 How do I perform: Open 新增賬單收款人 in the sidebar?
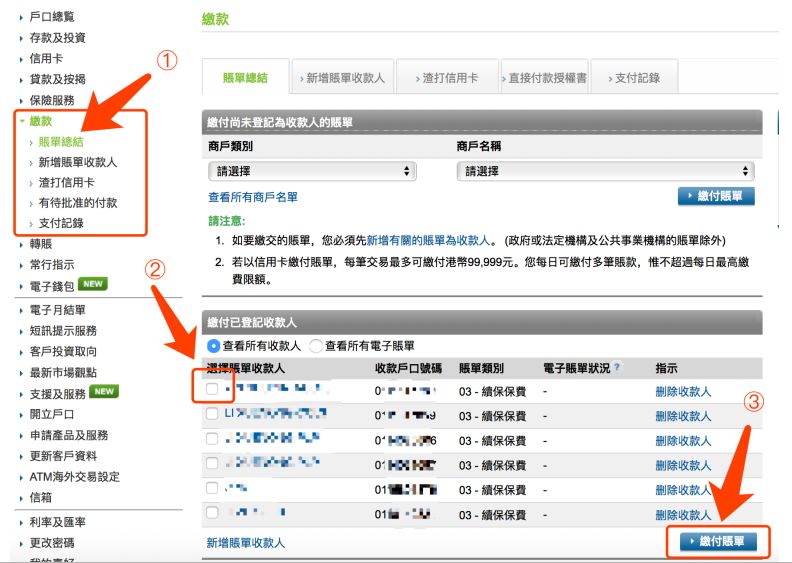[77, 162]
